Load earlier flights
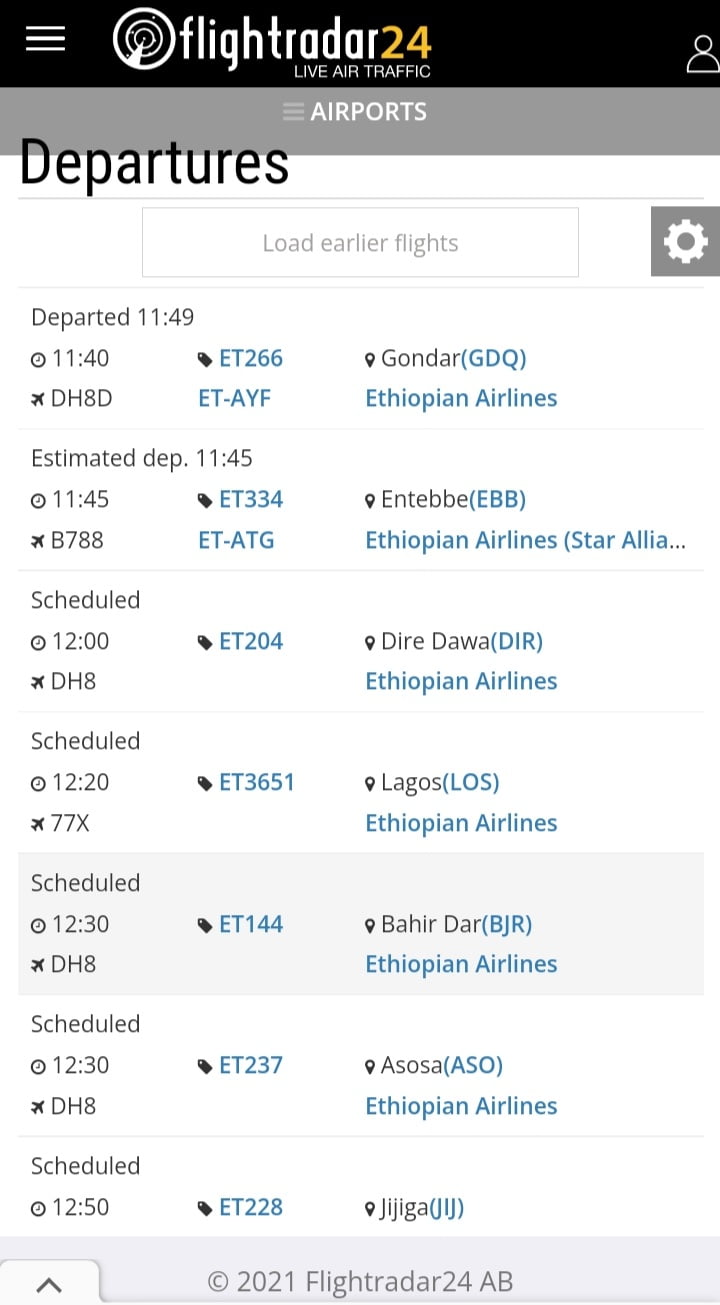The width and height of the screenshot is (720, 1305). click(x=360, y=243)
